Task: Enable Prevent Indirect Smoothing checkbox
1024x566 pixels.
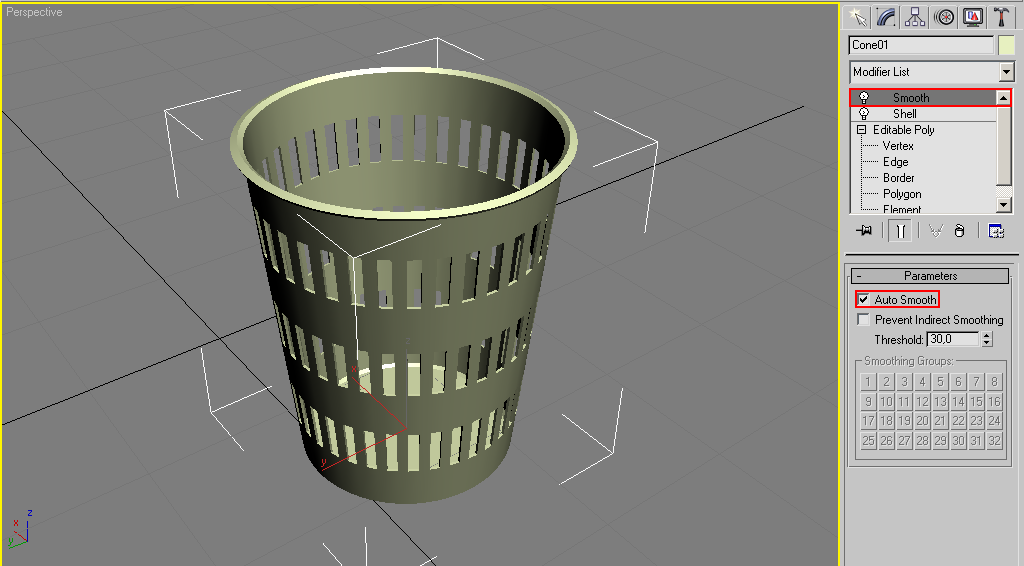Action: (863, 319)
